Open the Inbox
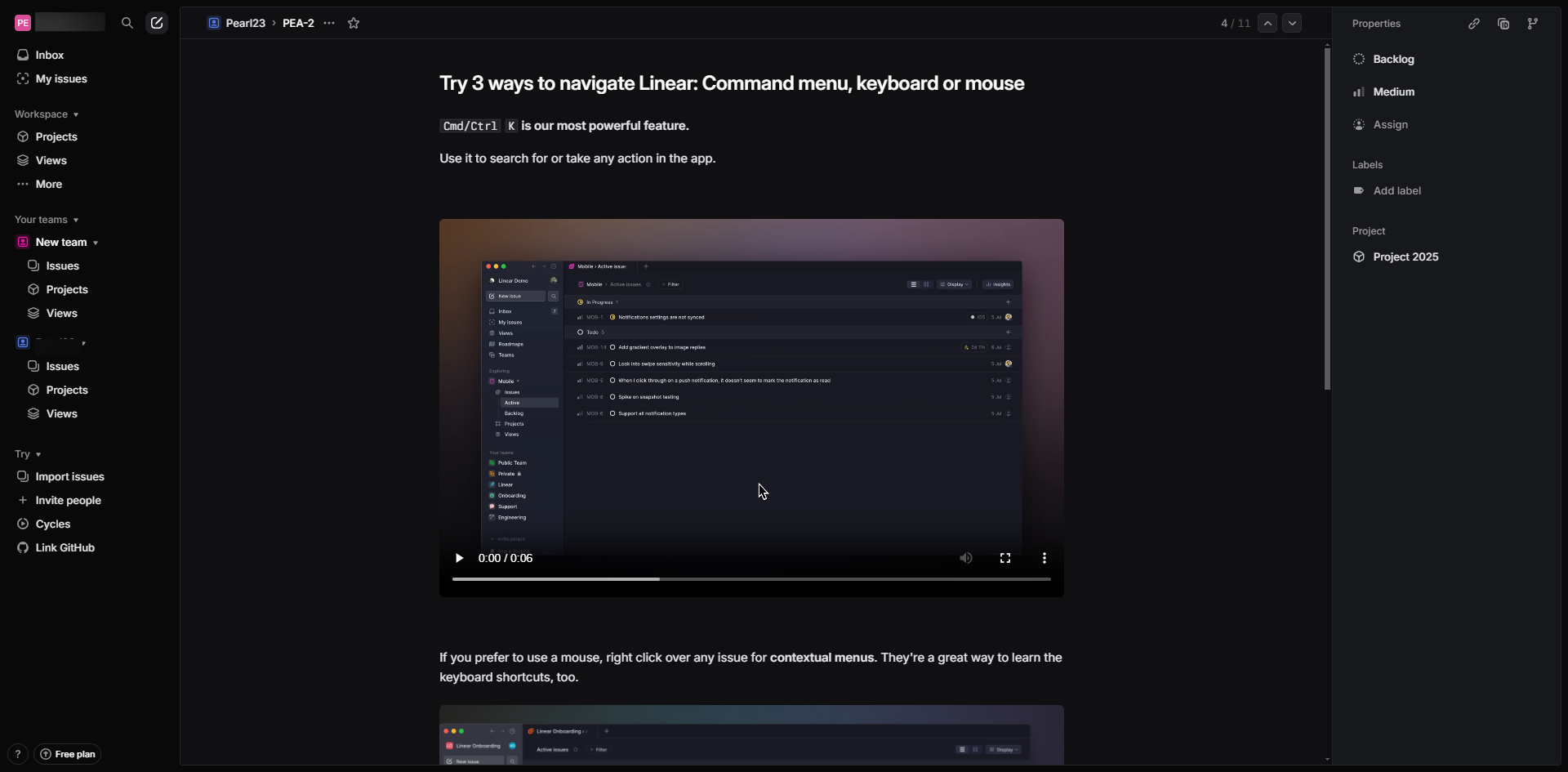 pos(49,55)
